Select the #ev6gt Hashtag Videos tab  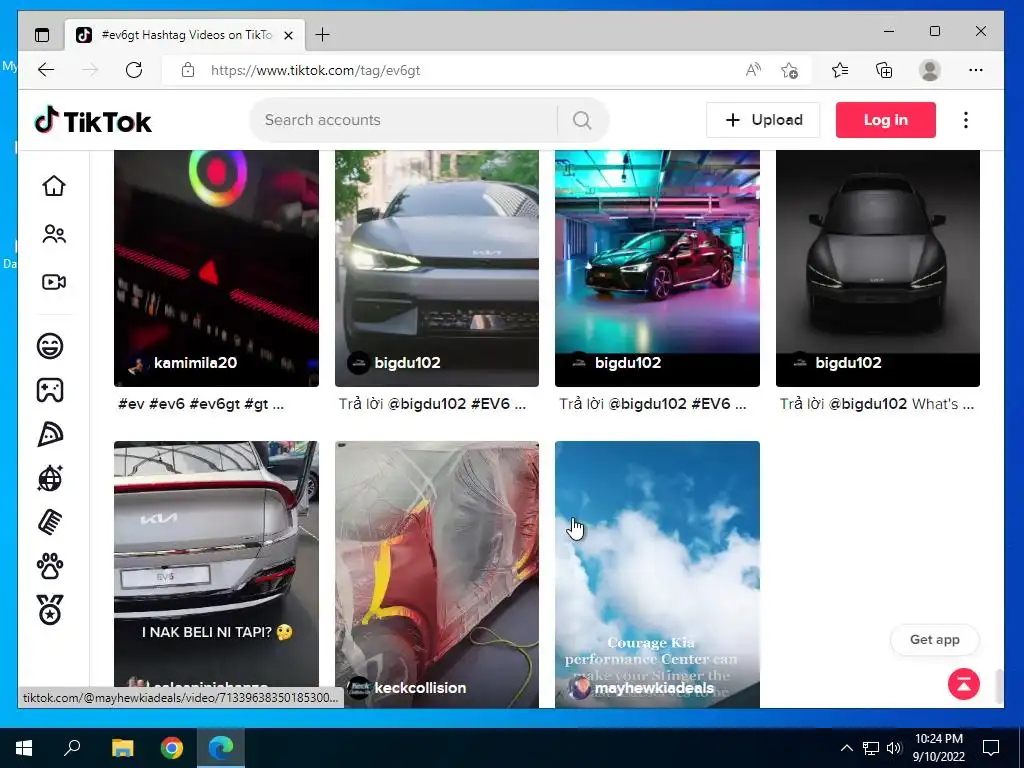pos(185,35)
